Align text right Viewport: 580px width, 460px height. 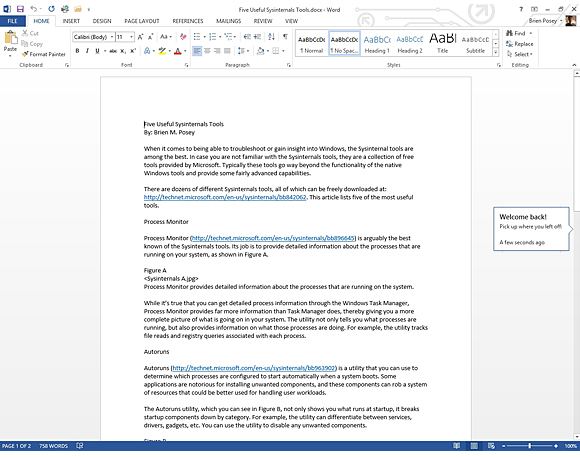217,51
